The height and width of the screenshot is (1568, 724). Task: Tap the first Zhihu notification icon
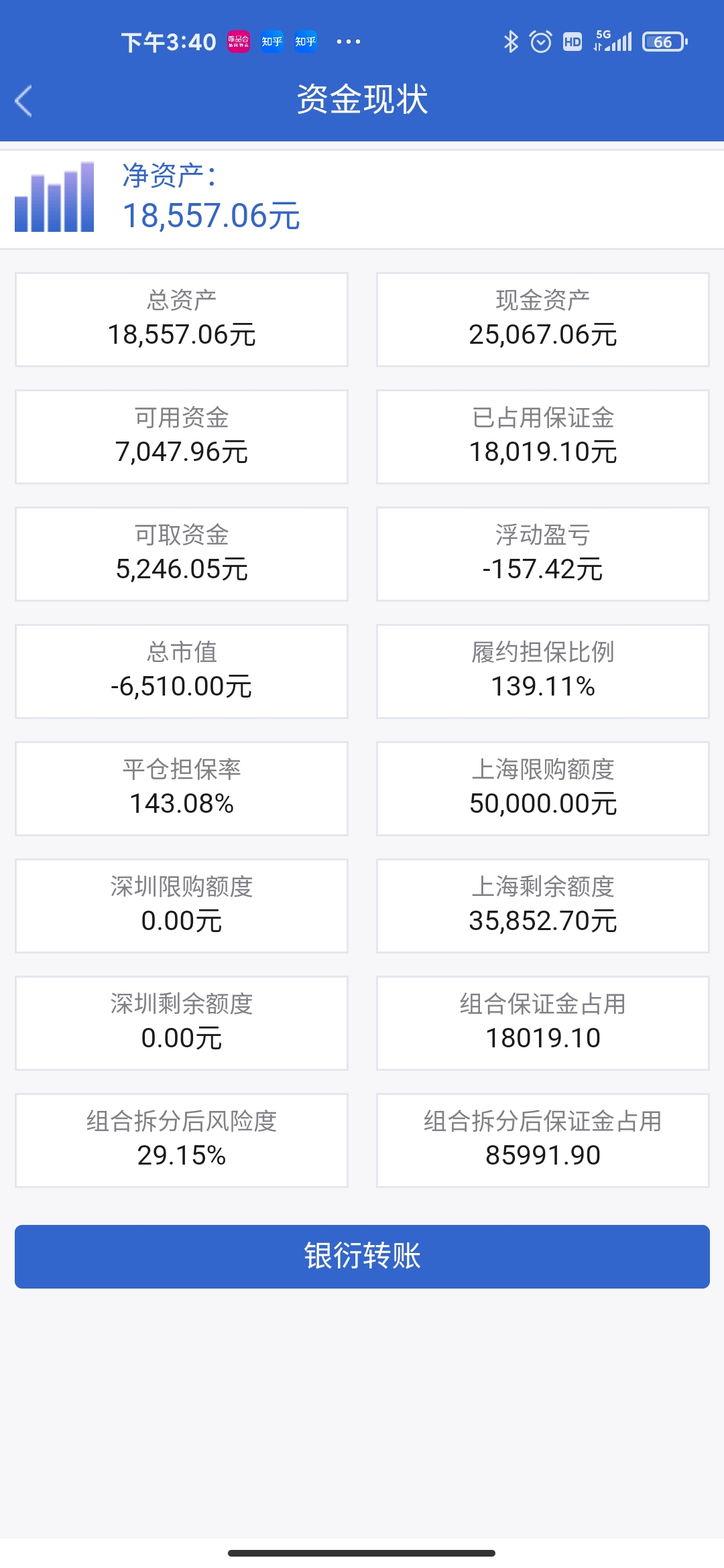[x=271, y=42]
